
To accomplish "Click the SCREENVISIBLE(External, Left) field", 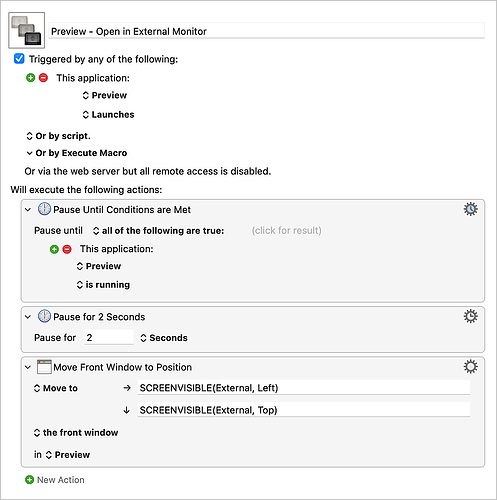I will (x=304, y=388).
